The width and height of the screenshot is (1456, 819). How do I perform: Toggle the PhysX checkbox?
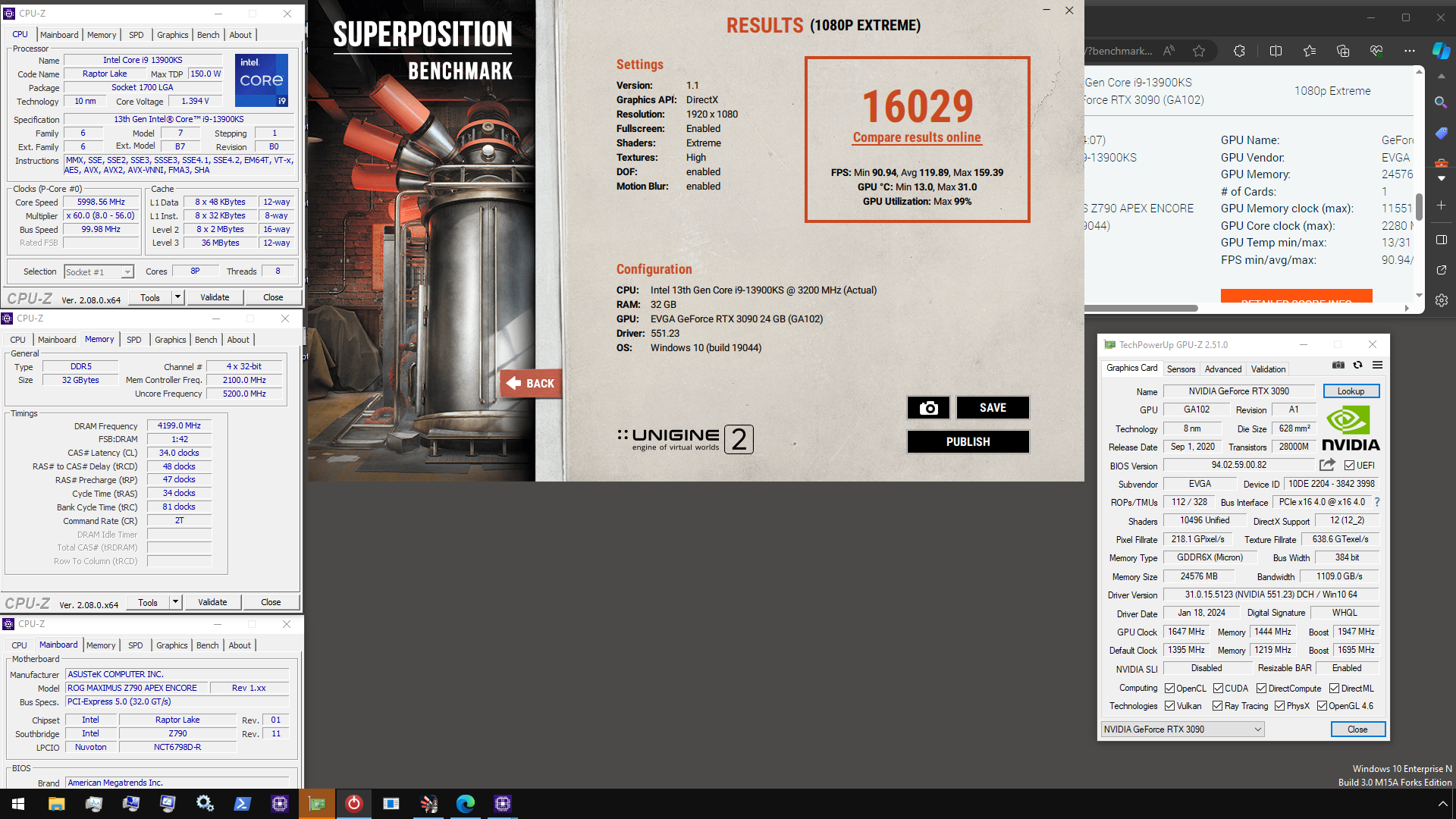click(x=1279, y=706)
